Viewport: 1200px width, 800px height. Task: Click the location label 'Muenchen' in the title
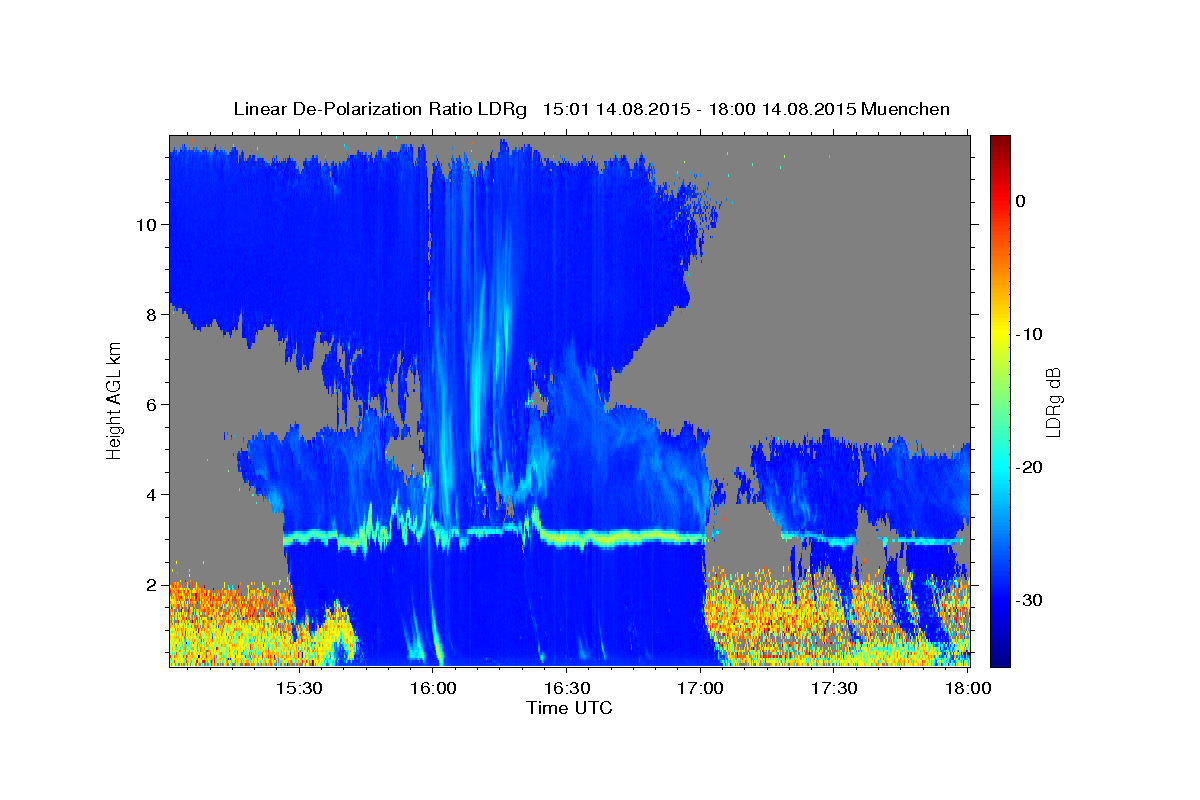click(907, 109)
